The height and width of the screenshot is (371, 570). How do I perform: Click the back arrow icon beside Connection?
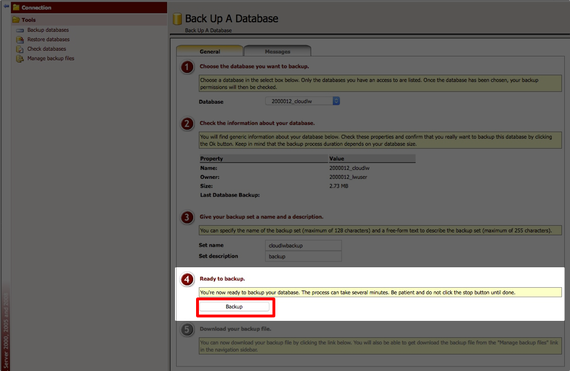tap(6, 6)
